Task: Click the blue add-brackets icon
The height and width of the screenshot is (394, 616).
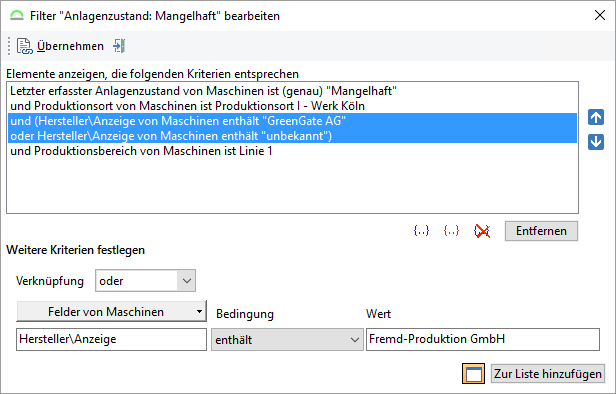Action: 421,231
